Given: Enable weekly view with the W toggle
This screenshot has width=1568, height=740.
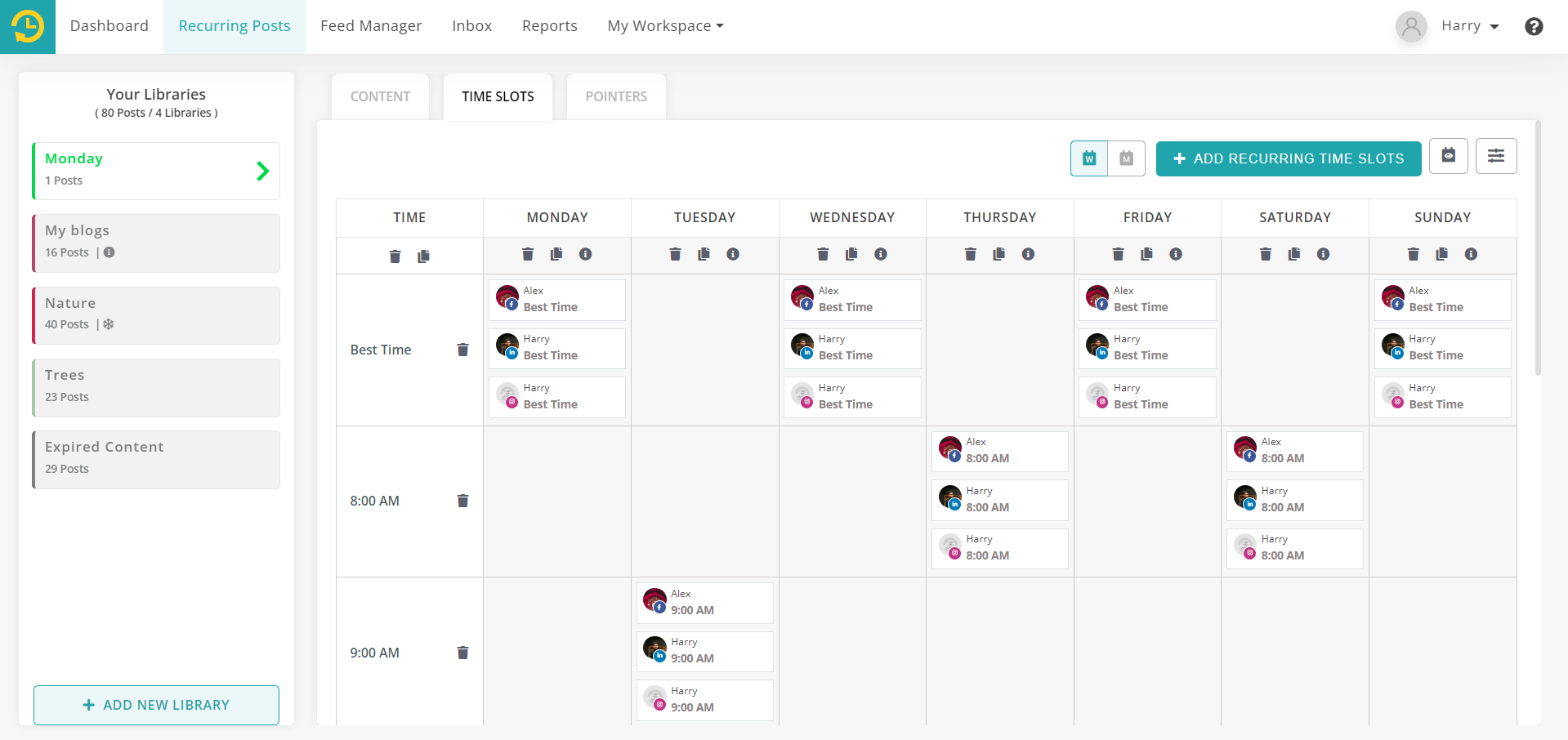Looking at the screenshot, I should (1088, 158).
